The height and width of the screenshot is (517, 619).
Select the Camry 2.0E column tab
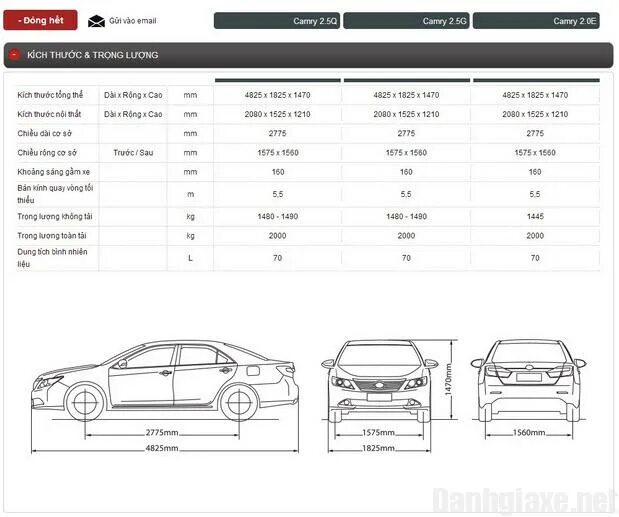[x=536, y=21]
